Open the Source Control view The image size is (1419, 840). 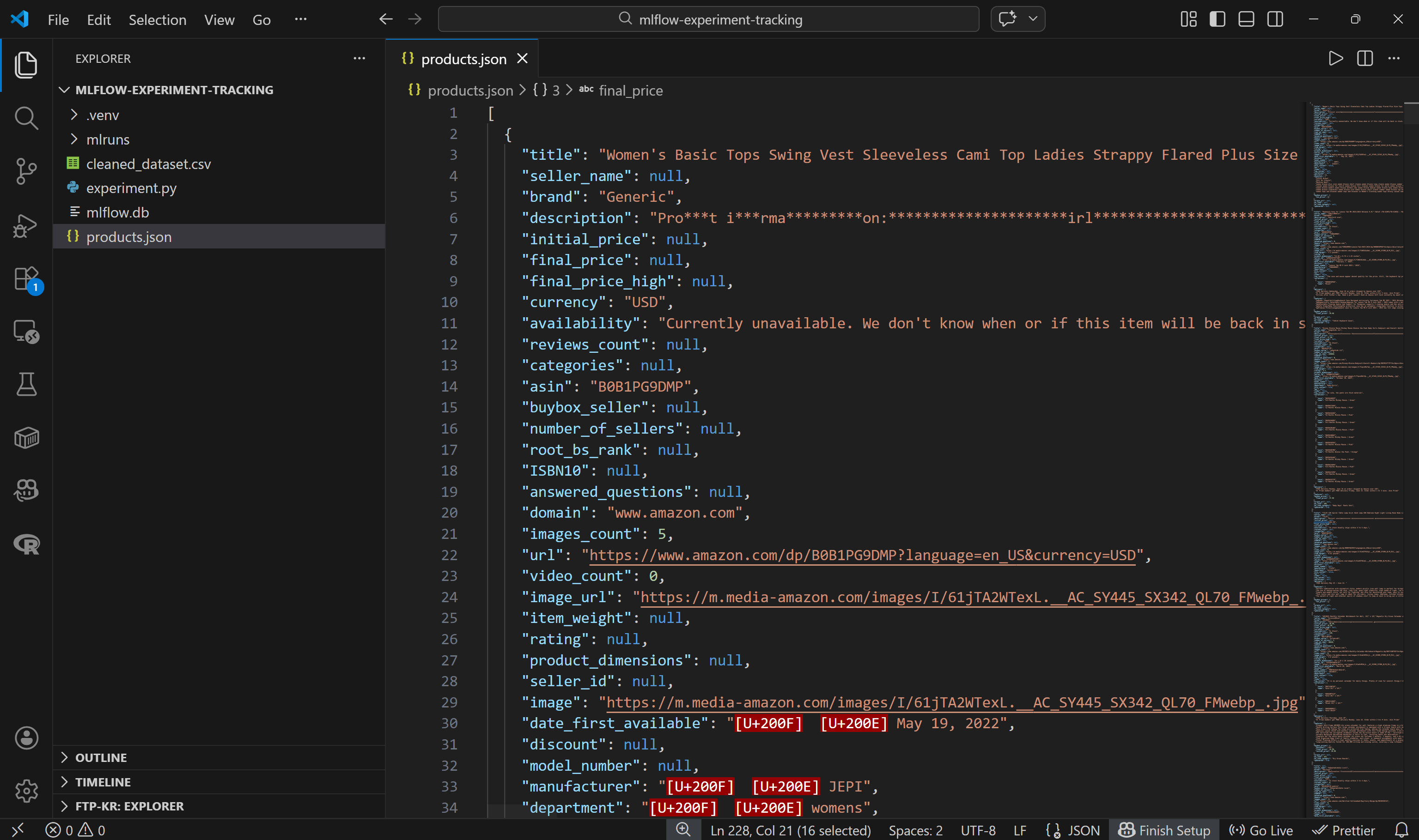[x=26, y=171]
